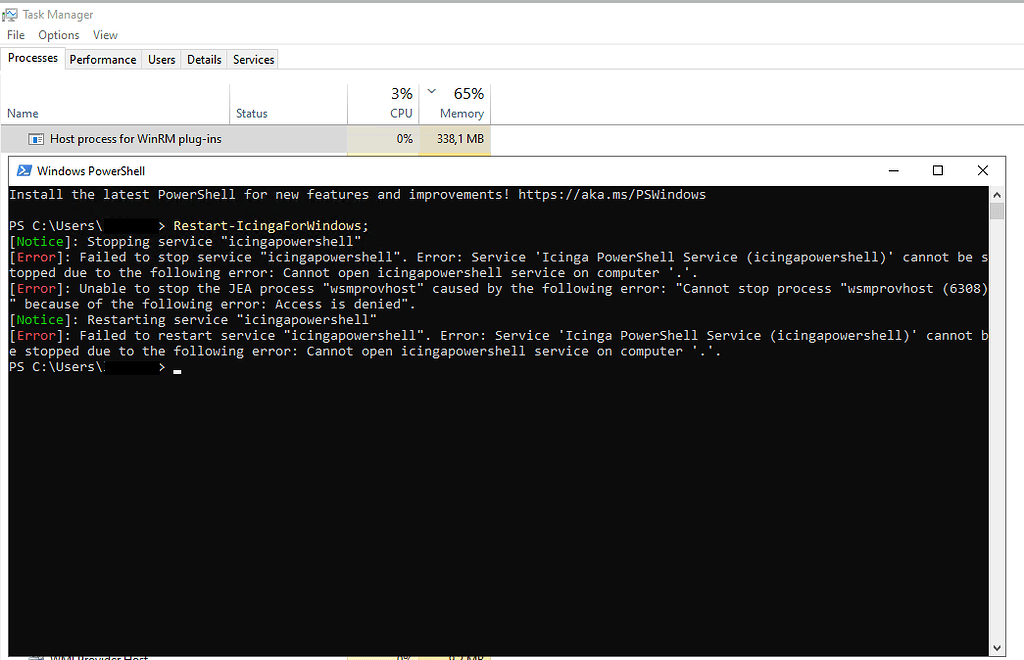Image resolution: width=1024 pixels, height=660 pixels.
Task: Open the Details tab
Action: (203, 59)
